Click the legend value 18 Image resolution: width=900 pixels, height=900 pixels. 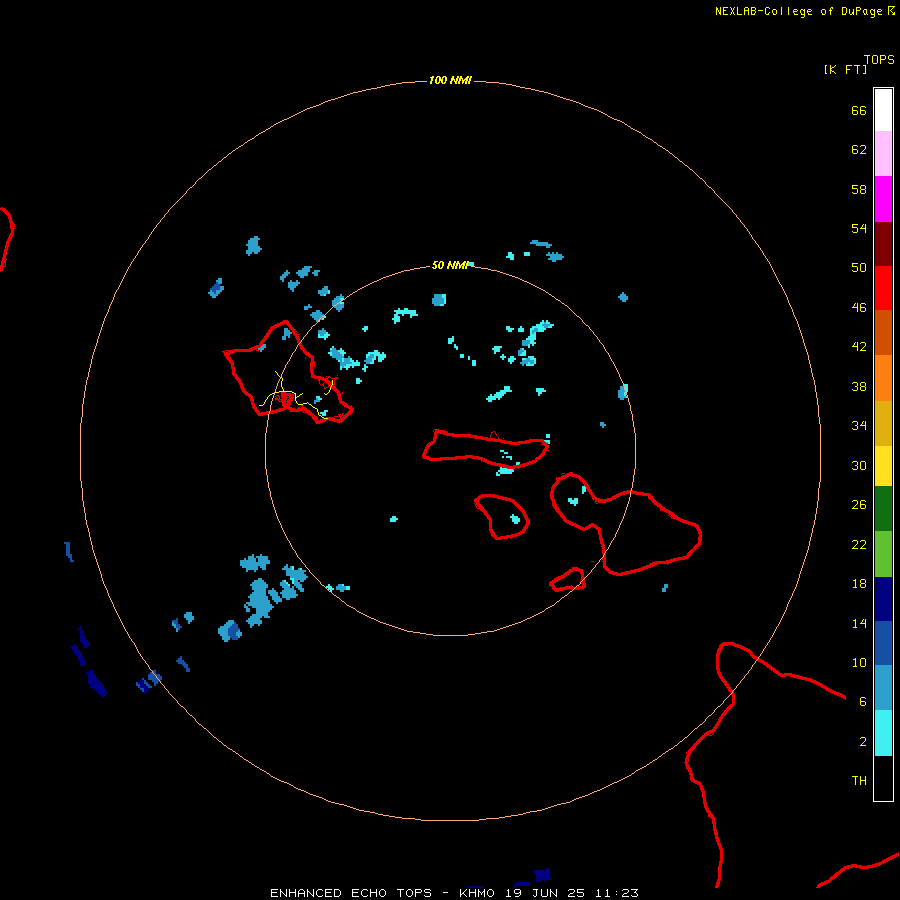859,584
